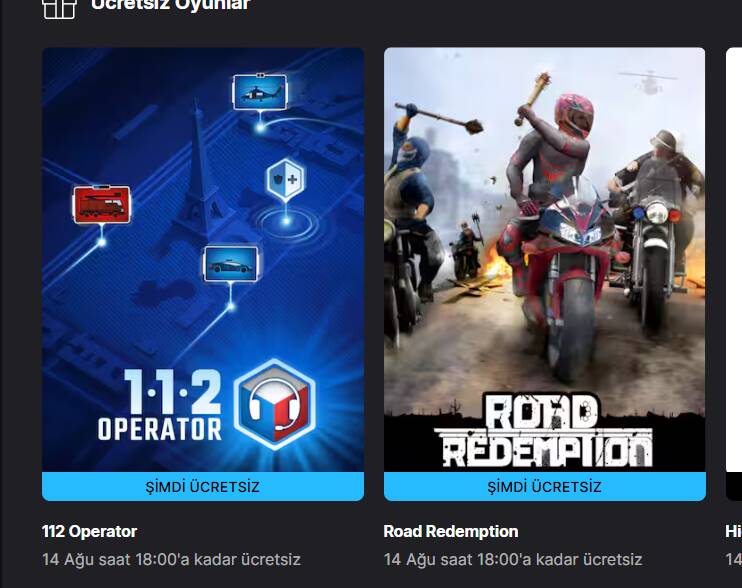742x588 pixels.
Task: Click Road Redemption free-until date text
Action: [513, 560]
